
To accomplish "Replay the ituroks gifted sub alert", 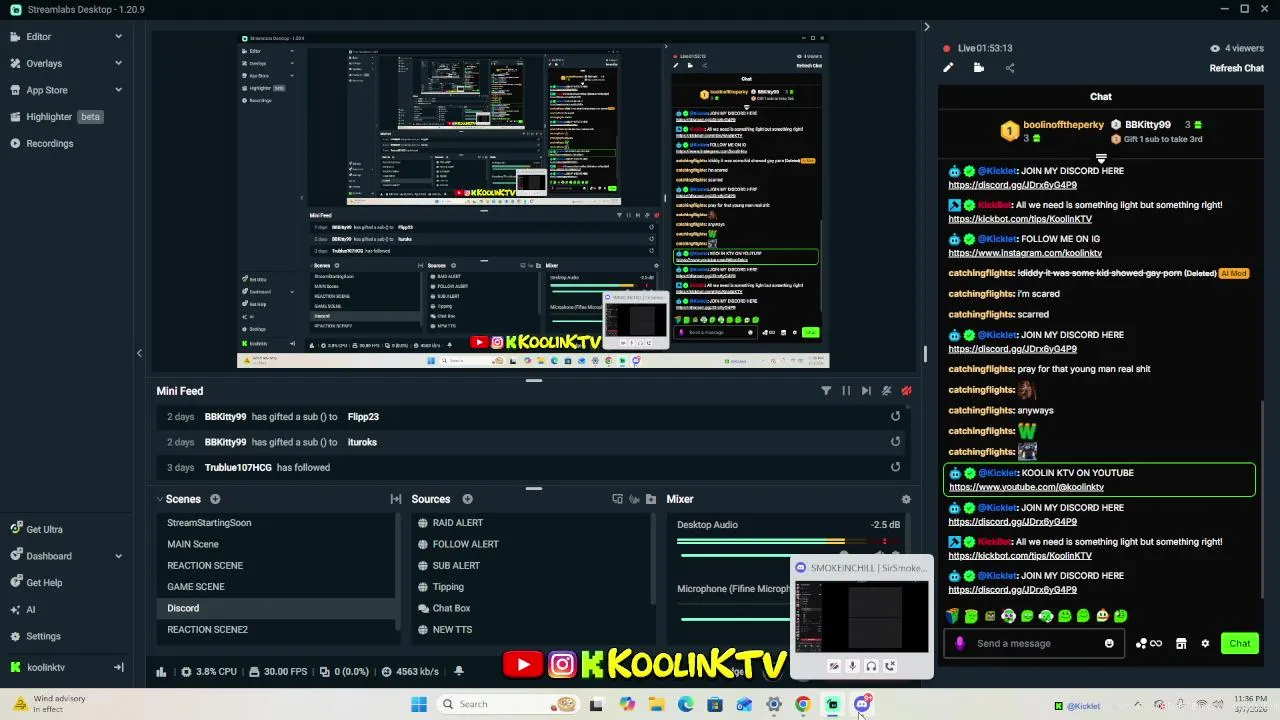I will tap(895, 441).
